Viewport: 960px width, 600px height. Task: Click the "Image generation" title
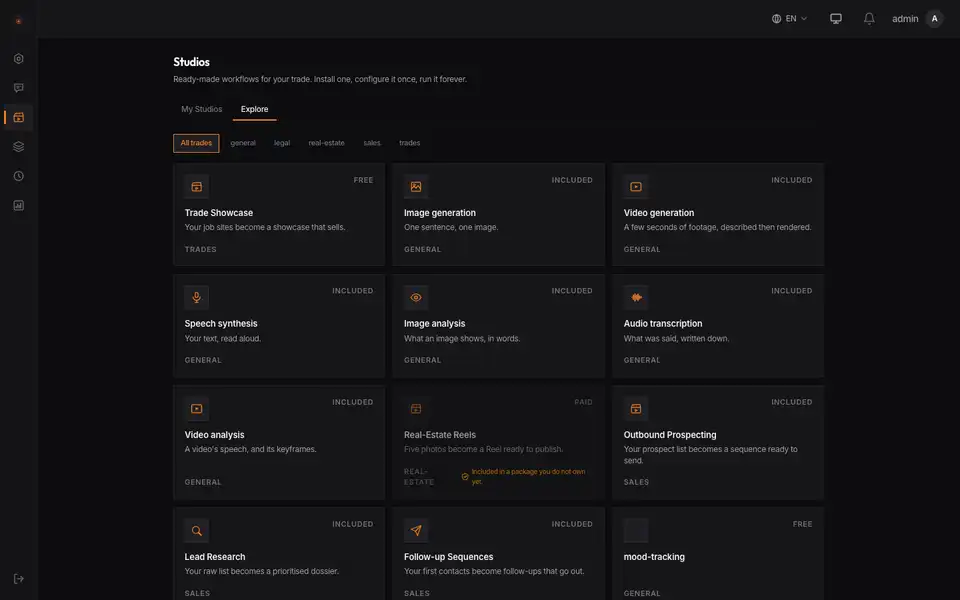click(x=440, y=213)
